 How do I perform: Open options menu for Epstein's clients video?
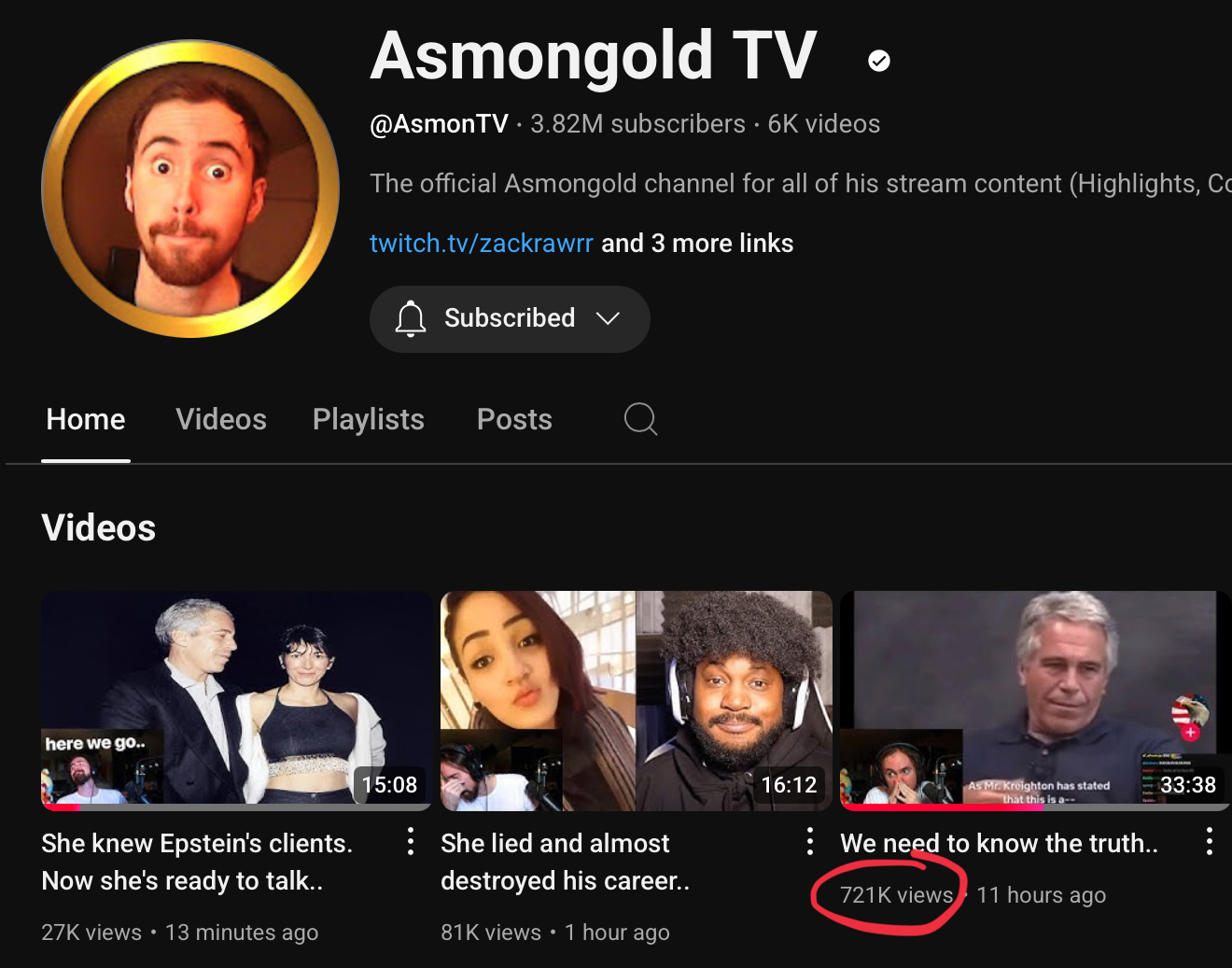point(411,841)
